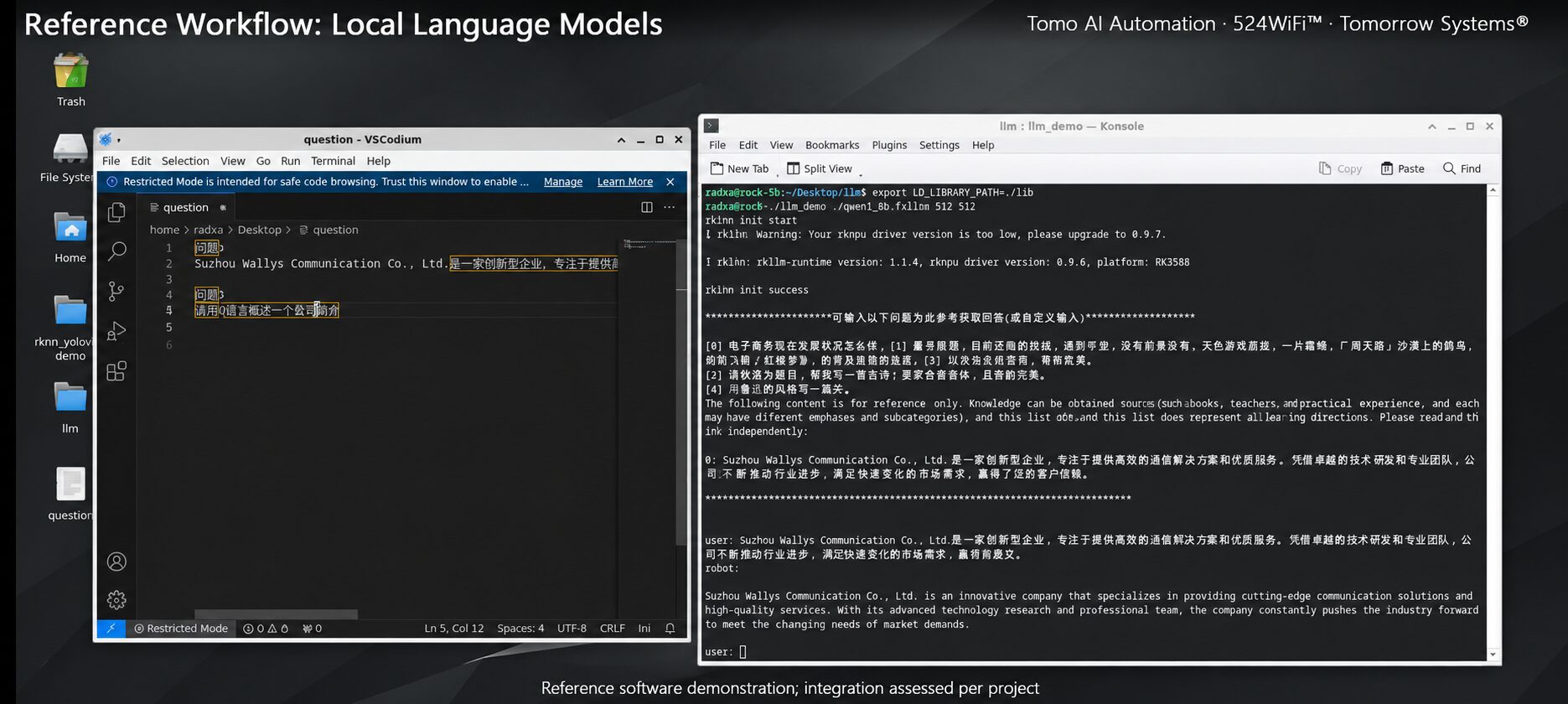Open the Terminal menu in VSCodium
This screenshot has height=704, width=1568.
(333, 161)
